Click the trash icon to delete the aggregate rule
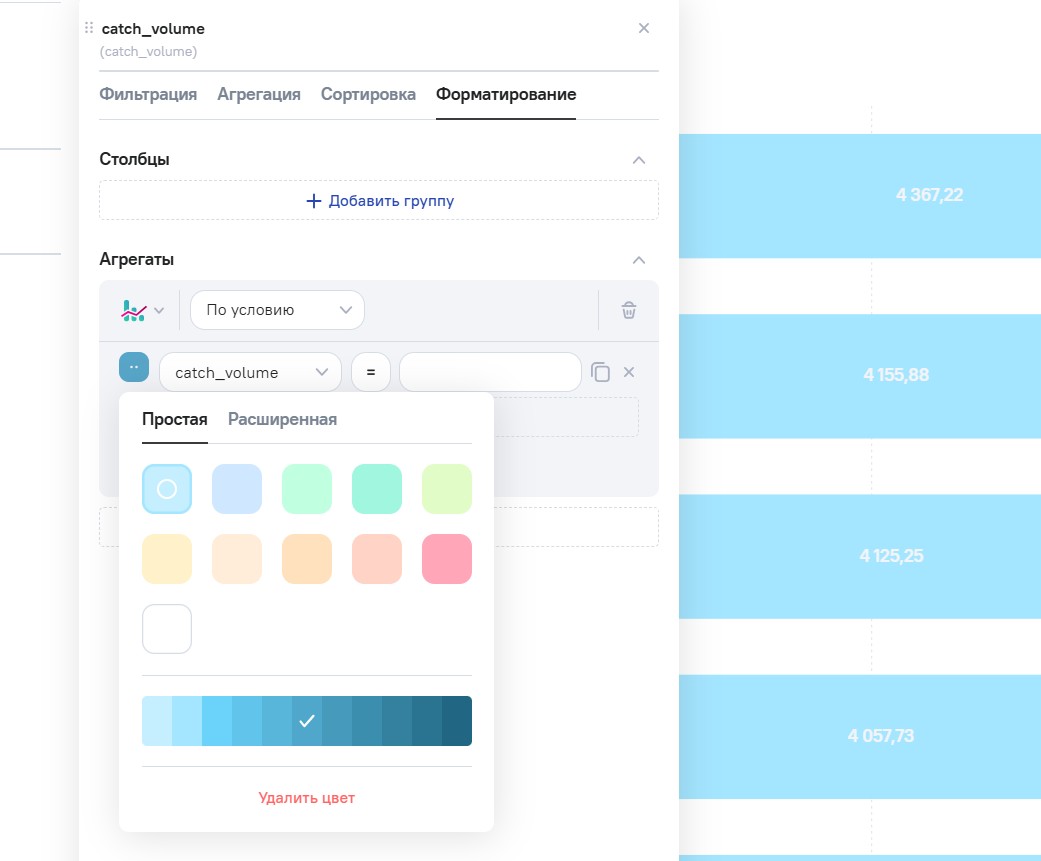1041x861 pixels. pos(628,310)
